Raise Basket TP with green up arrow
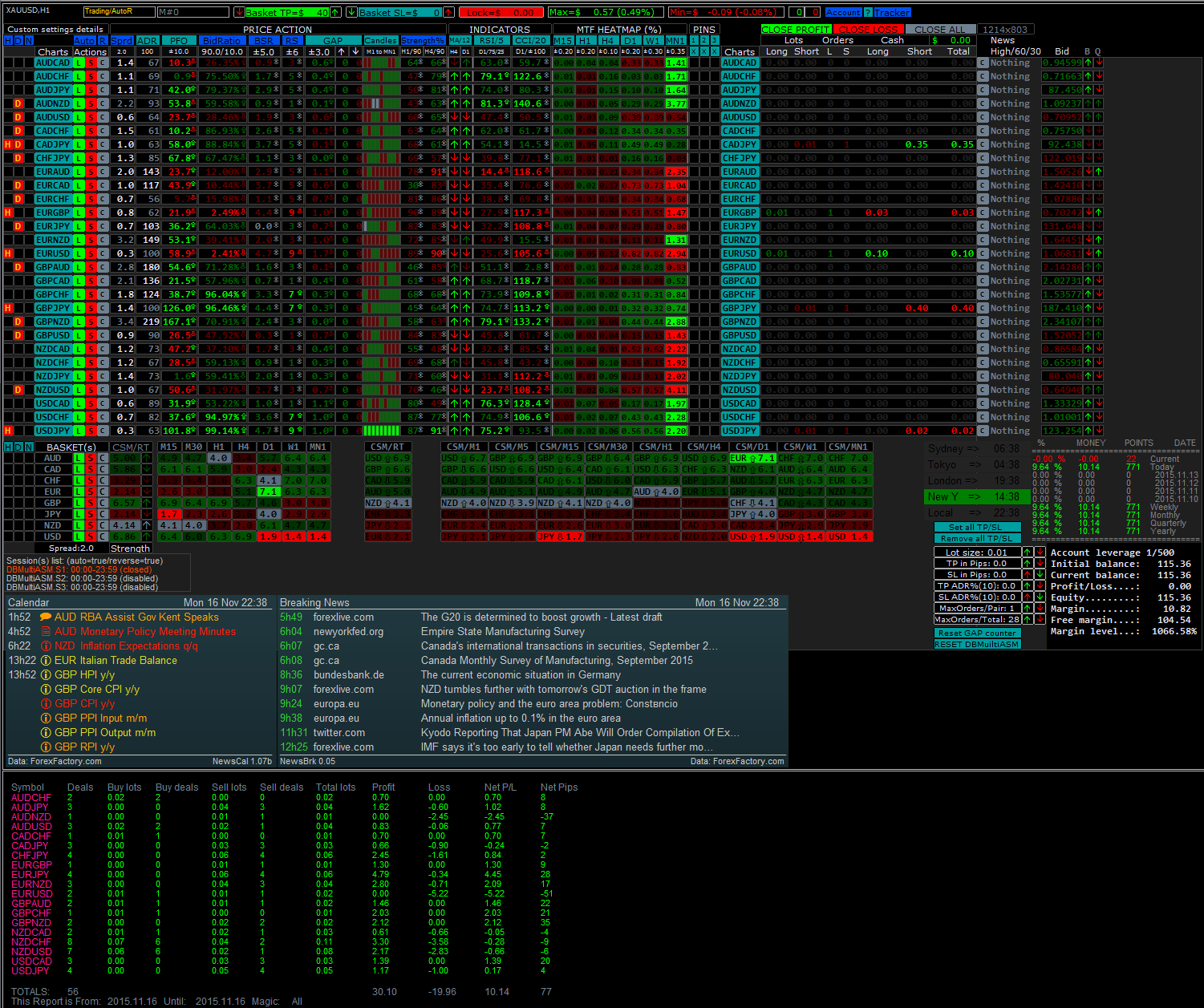This screenshot has width=1204, height=1008. click(x=335, y=12)
